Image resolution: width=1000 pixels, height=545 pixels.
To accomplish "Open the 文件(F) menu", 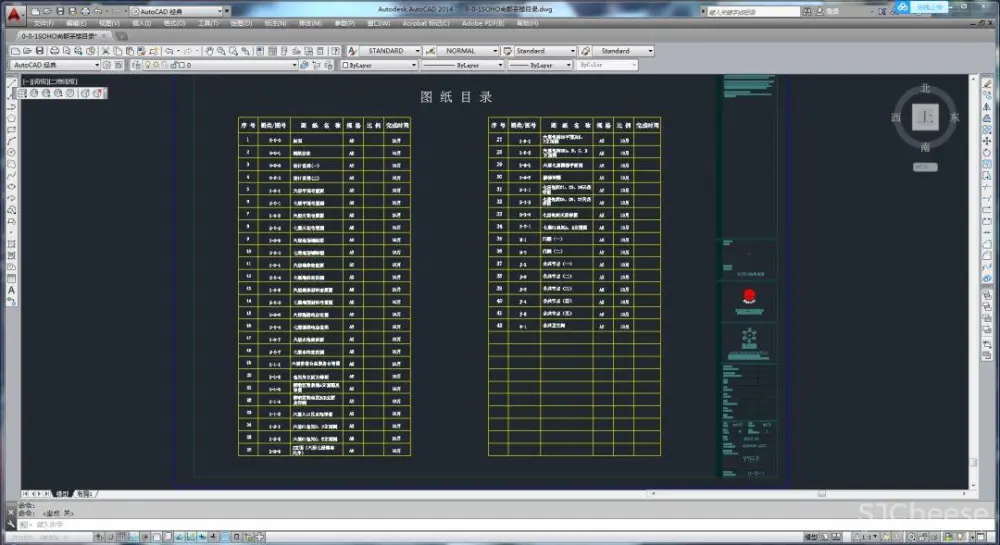I will (x=44, y=23).
